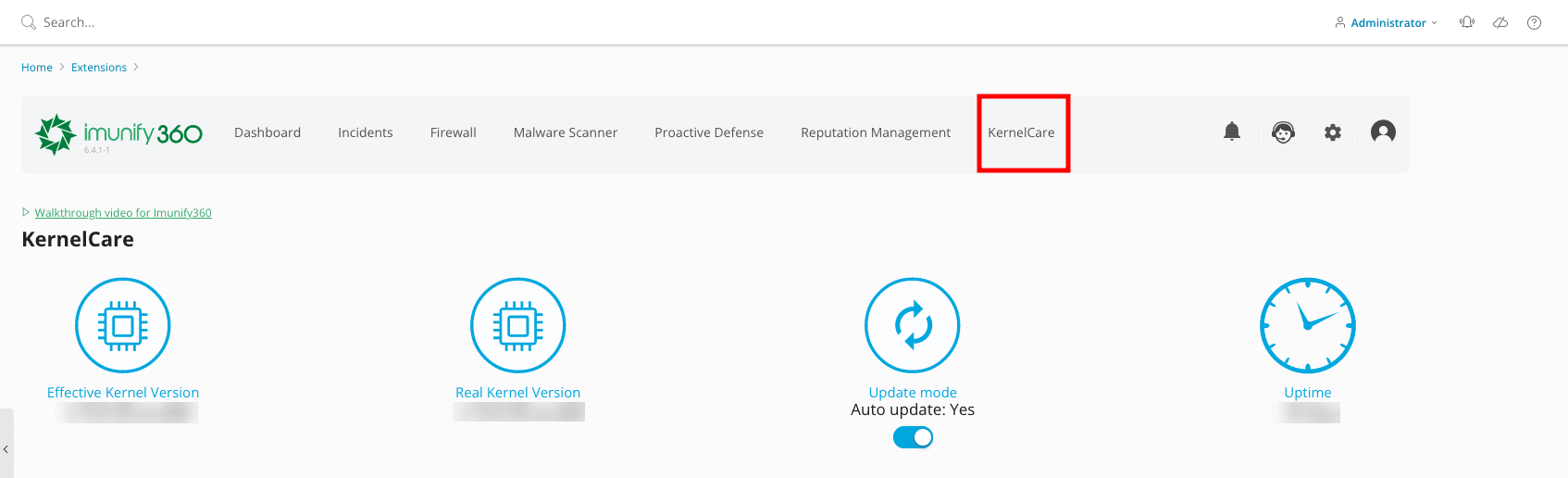The height and width of the screenshot is (478, 1568).
Task: Toggle the Auto update switch
Action: (x=913, y=437)
